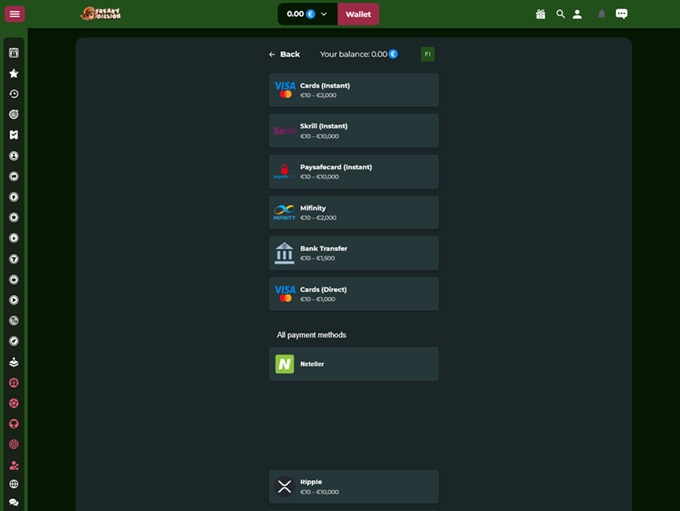The image size is (680, 511).
Task: Choose Bank Transfer payment method
Action: 353,253
